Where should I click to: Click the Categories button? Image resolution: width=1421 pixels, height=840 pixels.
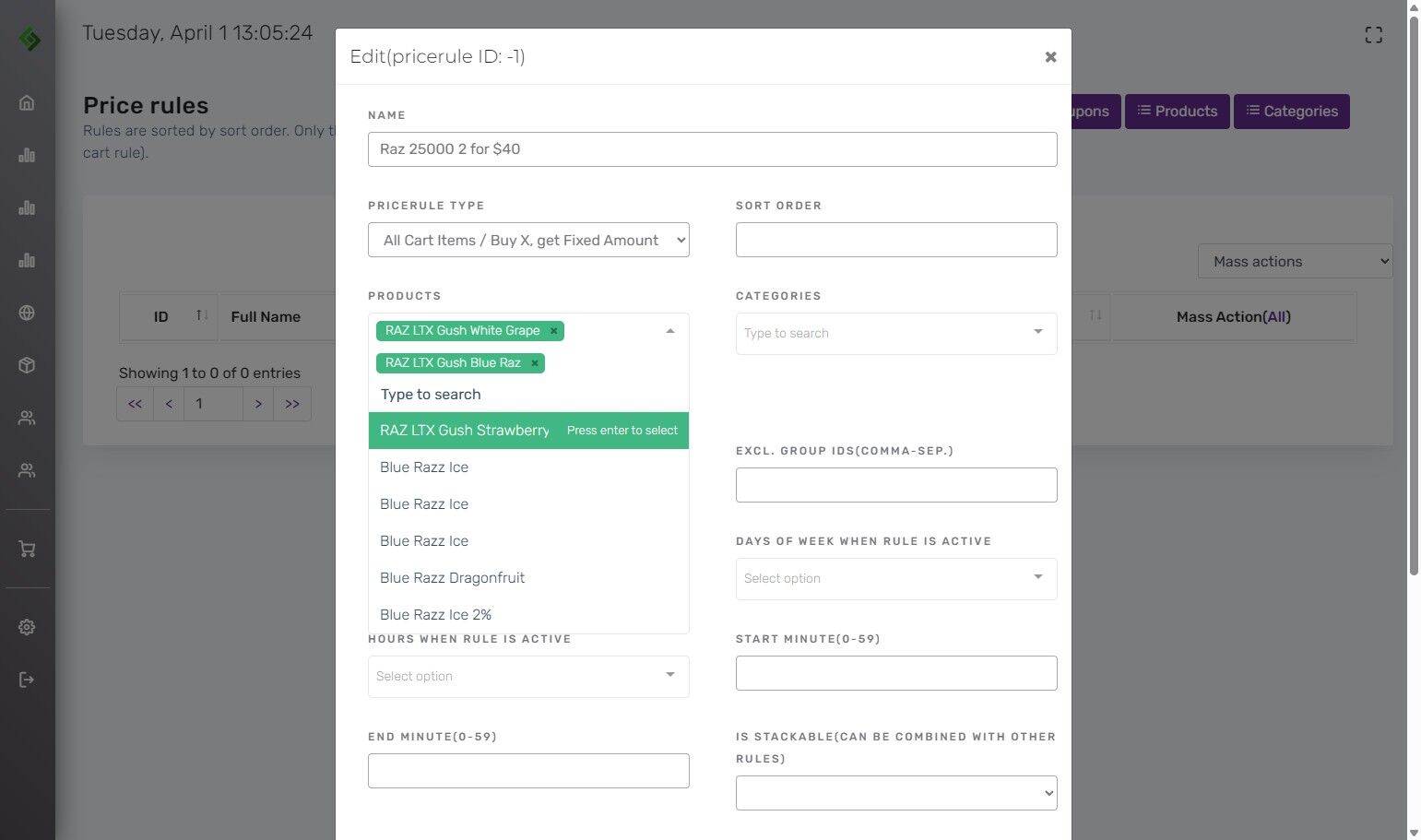[1292, 112]
